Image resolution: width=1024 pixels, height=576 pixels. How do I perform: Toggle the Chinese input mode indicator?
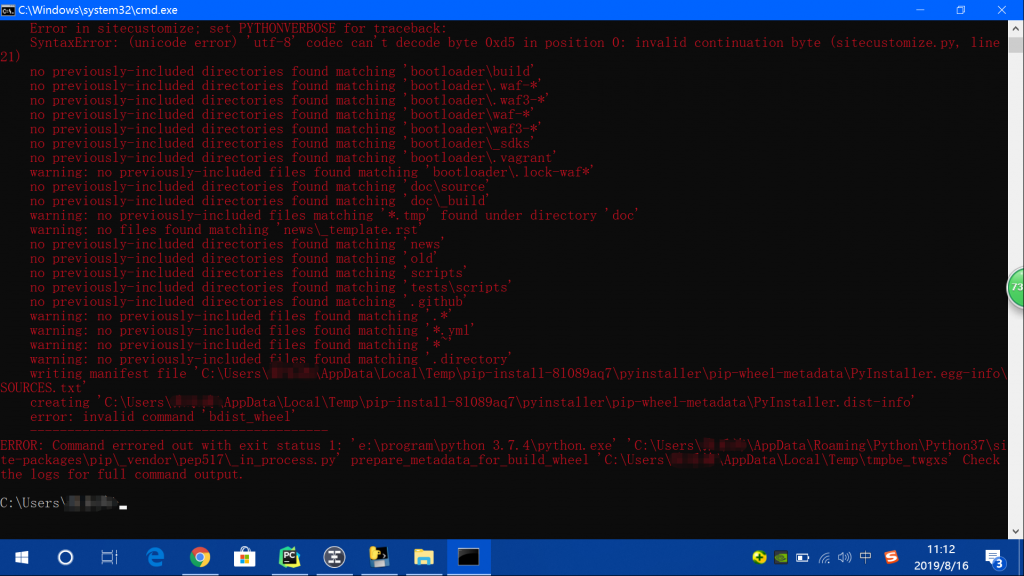click(x=866, y=557)
